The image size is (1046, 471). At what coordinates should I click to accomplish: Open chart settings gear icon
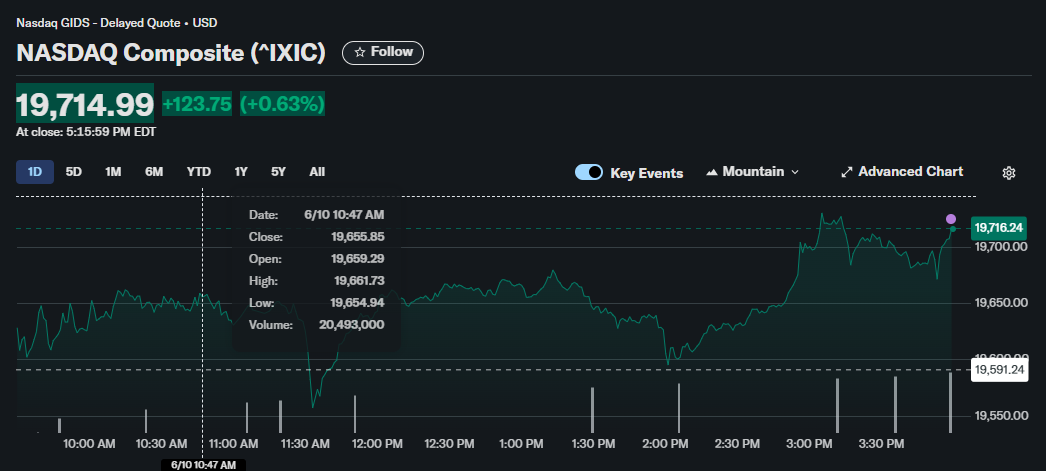[1009, 173]
